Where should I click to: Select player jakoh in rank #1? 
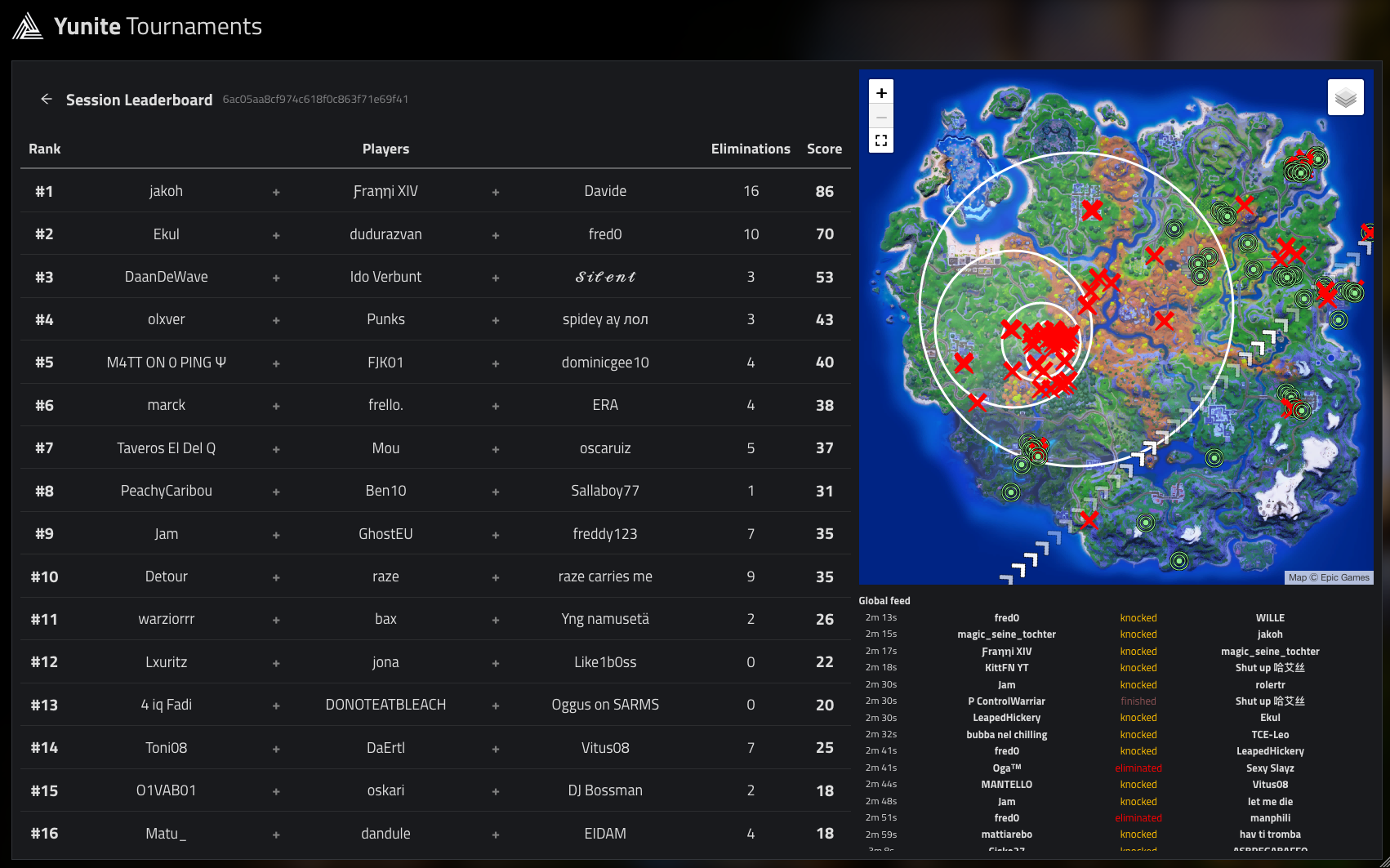point(166,191)
